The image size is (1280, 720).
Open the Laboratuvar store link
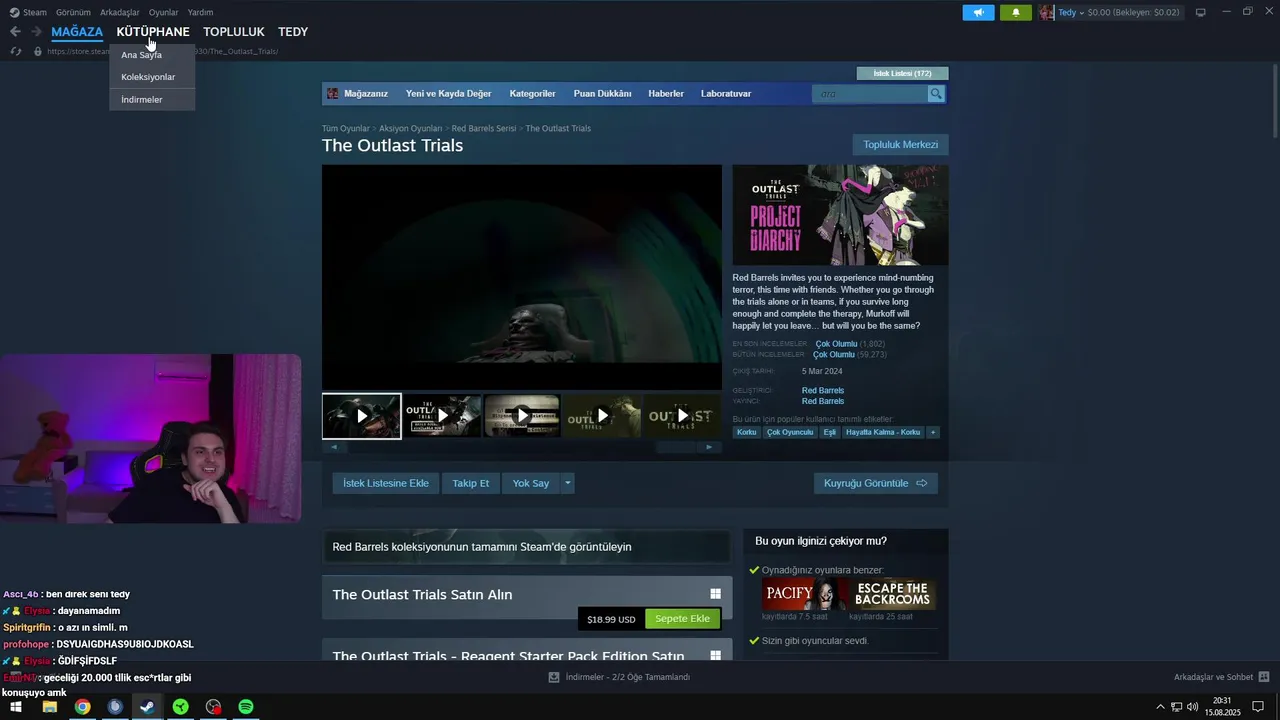[x=726, y=94]
